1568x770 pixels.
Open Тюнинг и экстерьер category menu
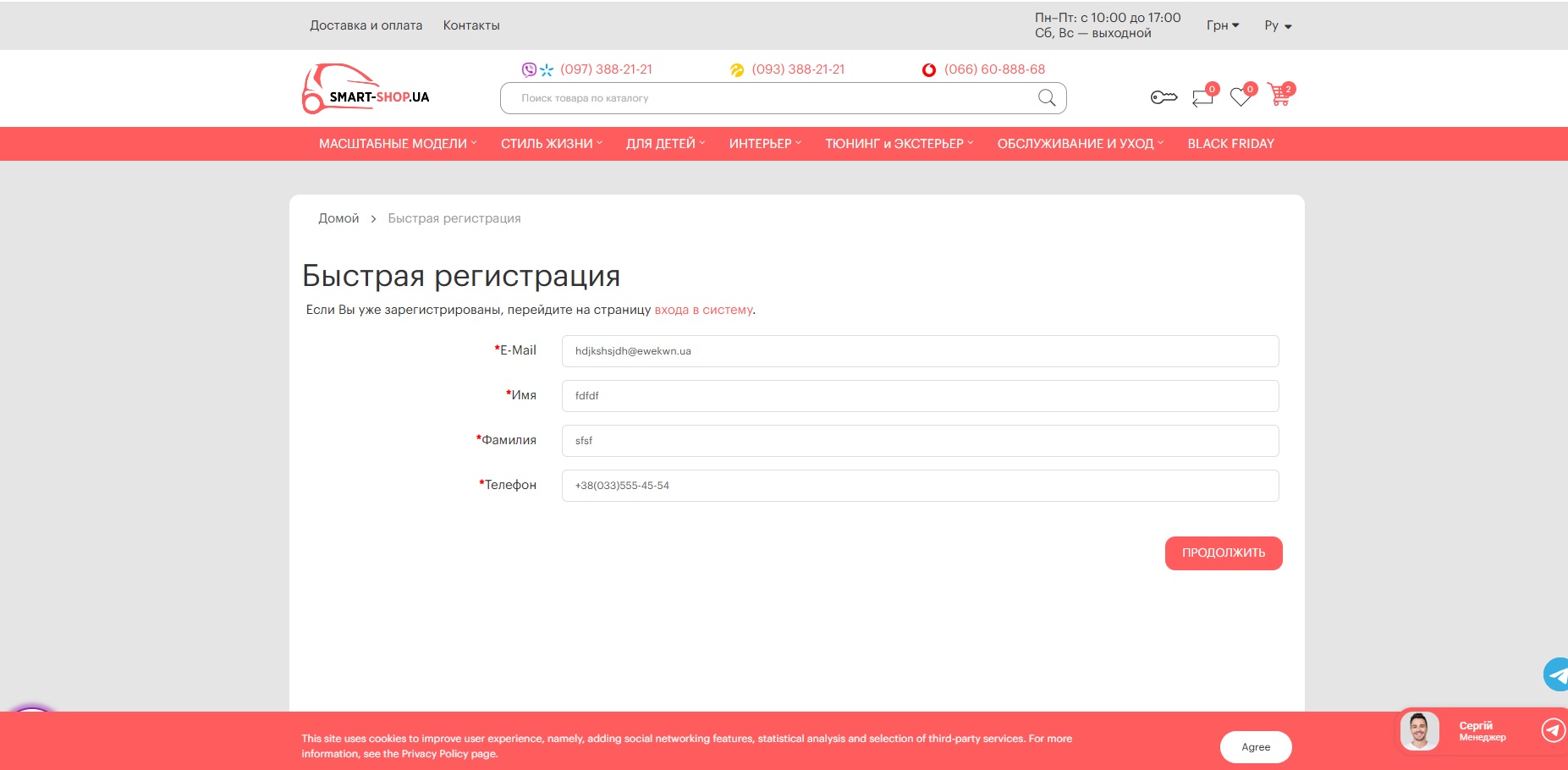(899, 144)
